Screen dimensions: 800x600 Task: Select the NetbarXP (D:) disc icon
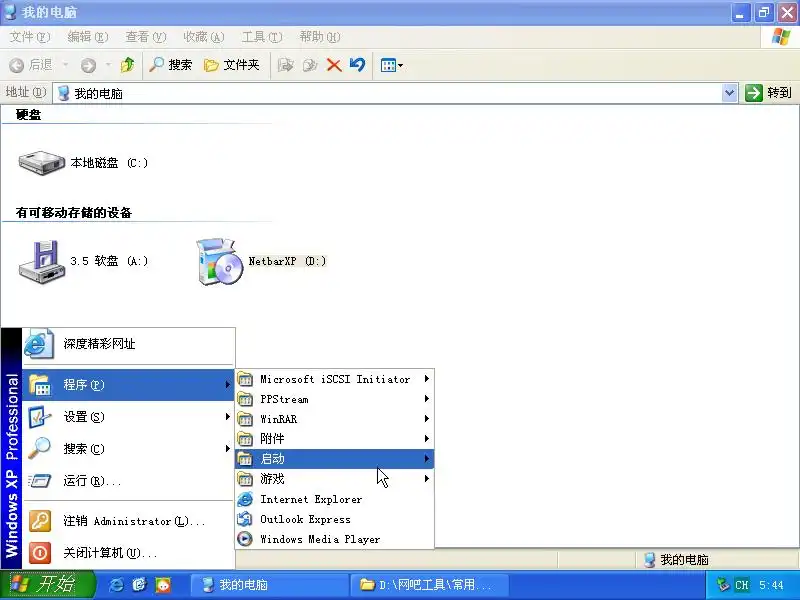(220, 261)
